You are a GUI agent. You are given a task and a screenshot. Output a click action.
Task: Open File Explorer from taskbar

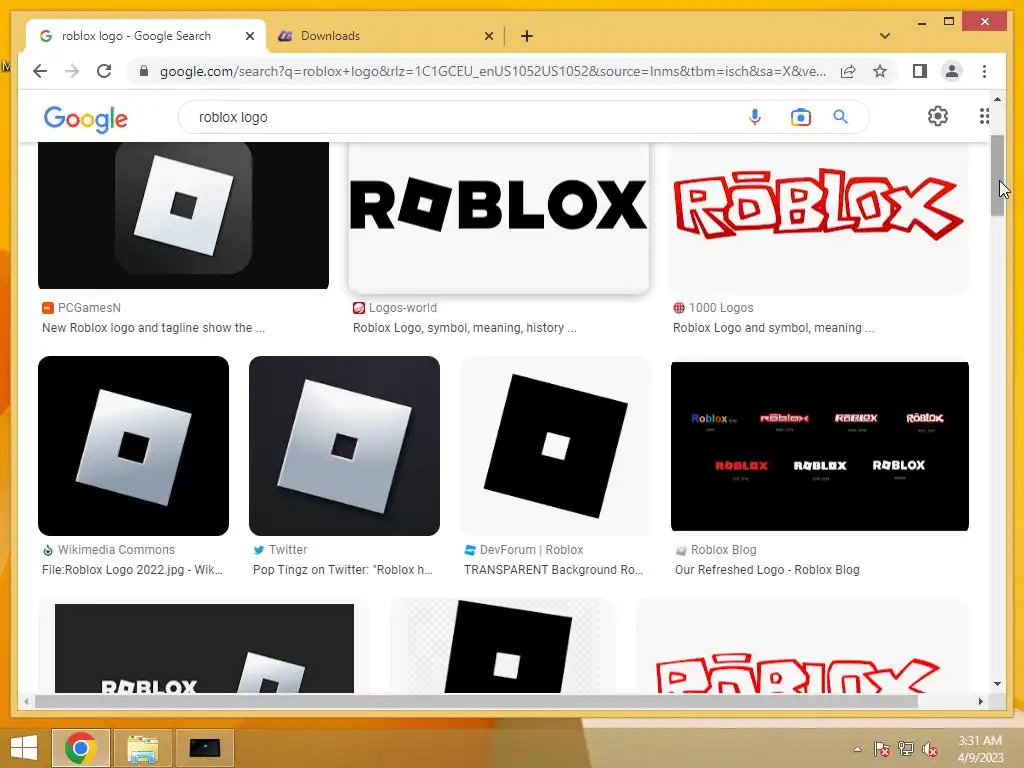(143, 748)
